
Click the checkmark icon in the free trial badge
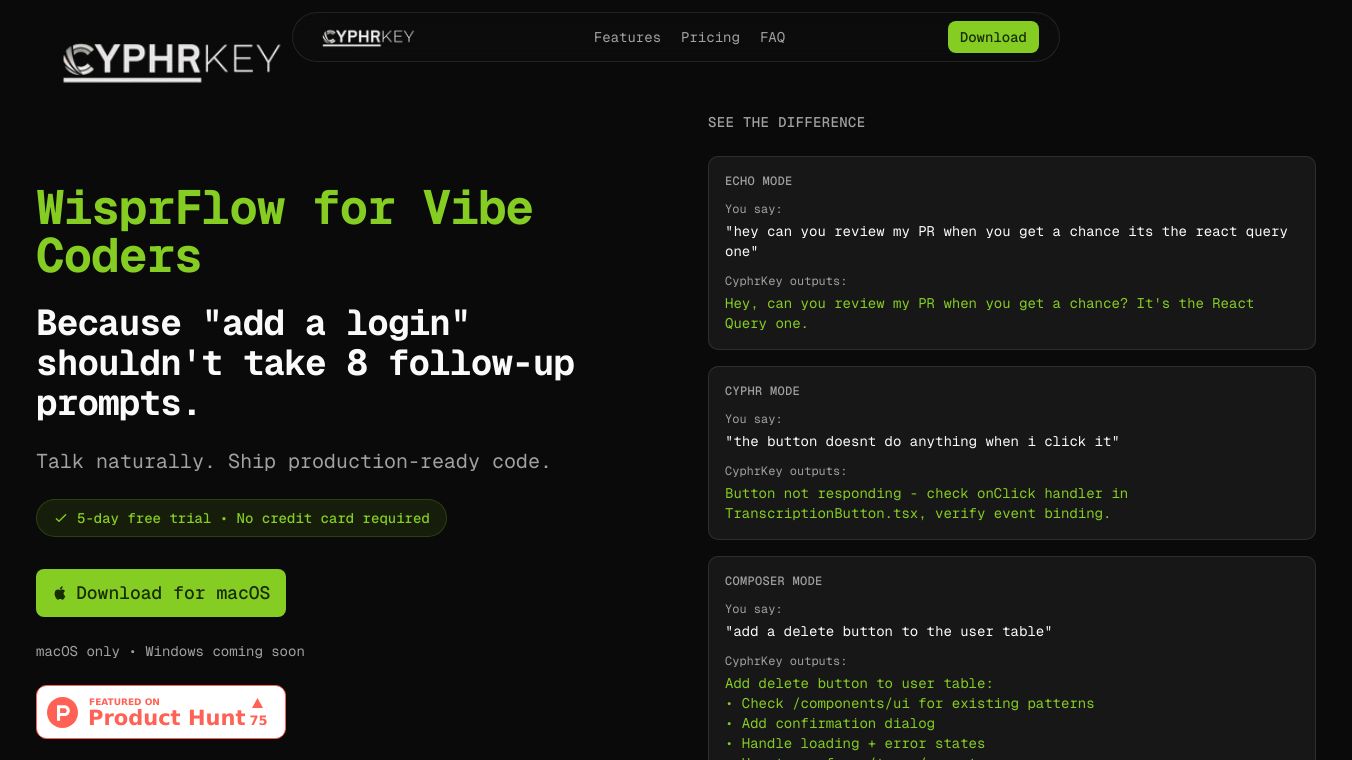pyautogui.click(x=61, y=518)
